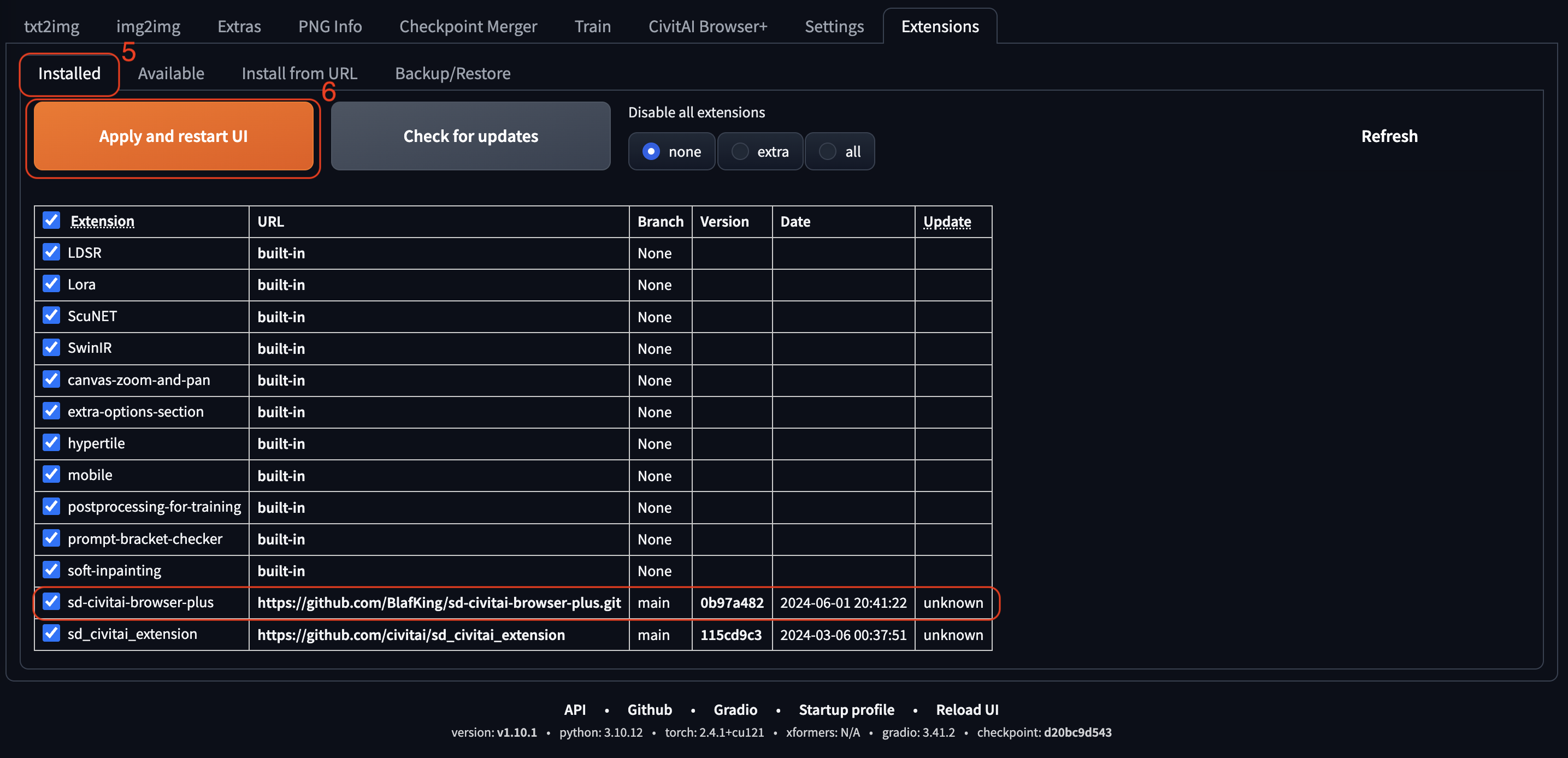Click Check for updates button
1568x758 pixels.
click(470, 137)
